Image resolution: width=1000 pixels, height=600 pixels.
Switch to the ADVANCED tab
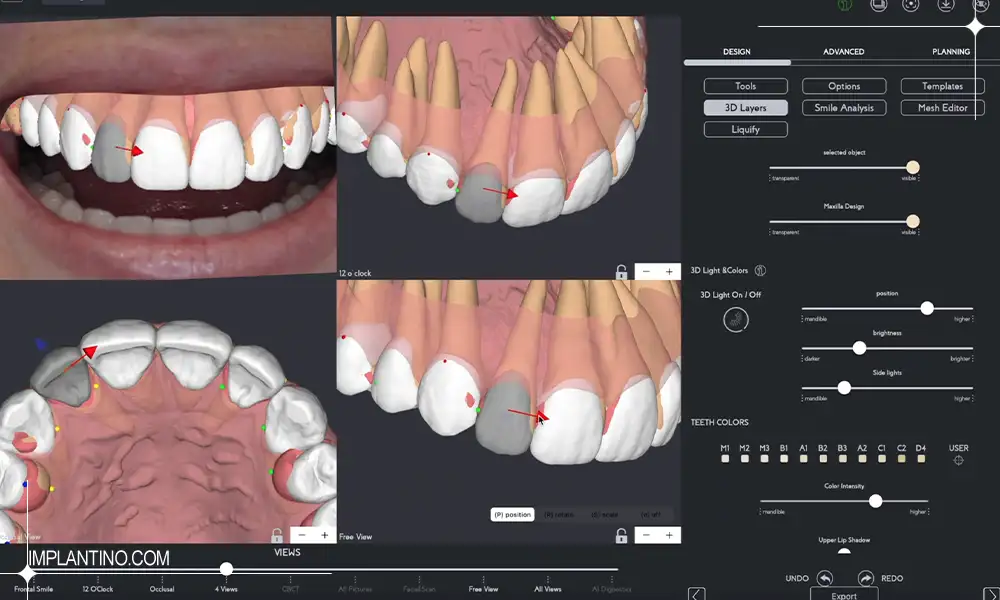(843, 52)
